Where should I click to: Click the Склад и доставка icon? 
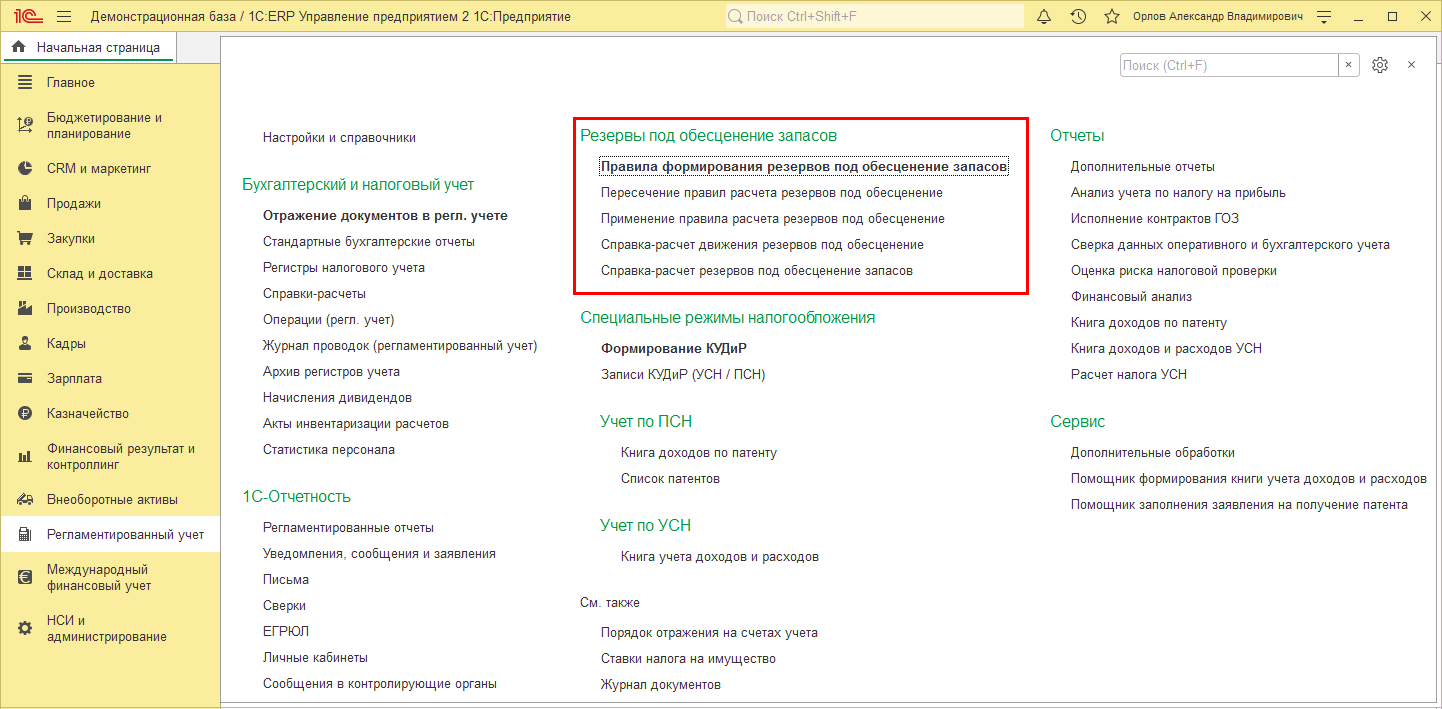point(26,274)
